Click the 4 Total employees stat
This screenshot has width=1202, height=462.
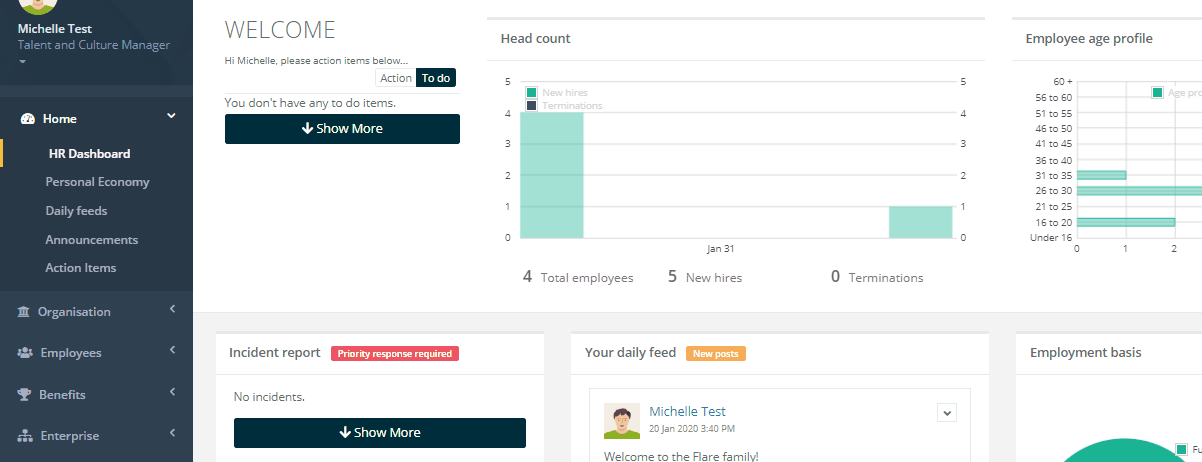[578, 277]
